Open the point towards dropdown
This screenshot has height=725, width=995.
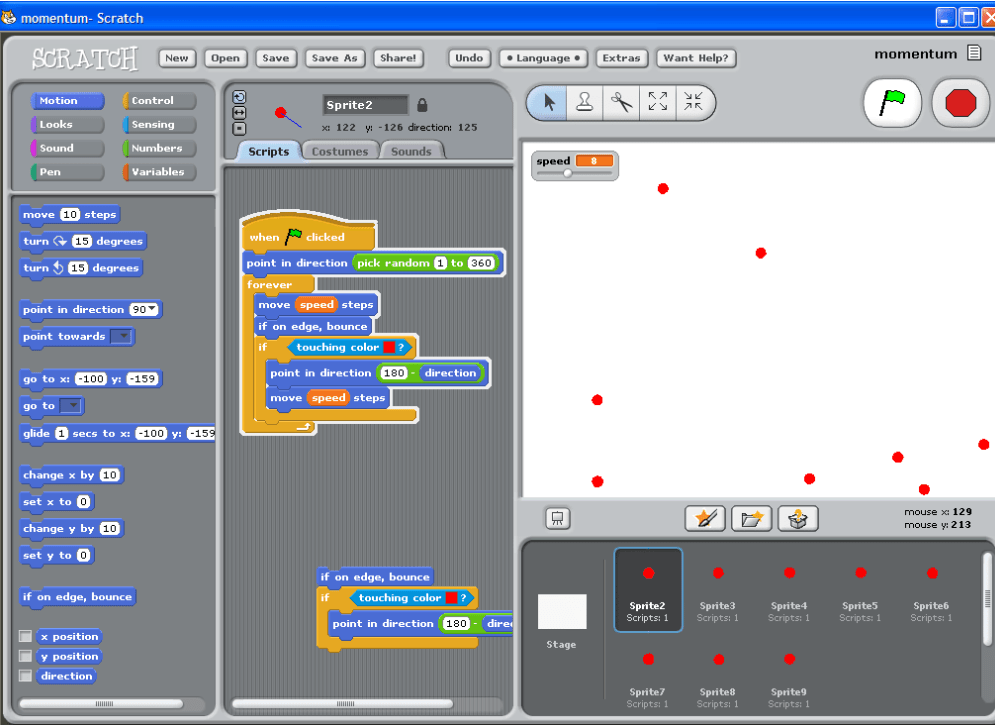[x=121, y=336]
